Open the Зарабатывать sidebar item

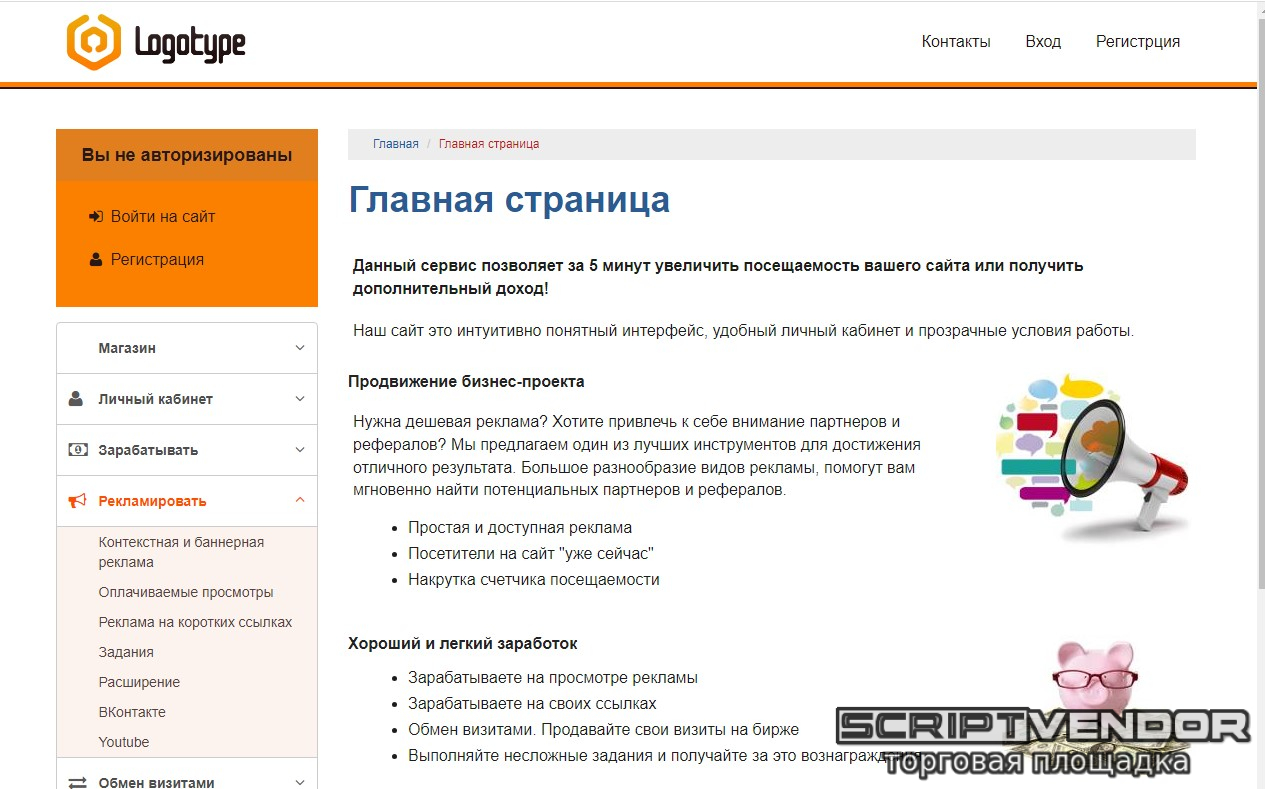click(187, 450)
